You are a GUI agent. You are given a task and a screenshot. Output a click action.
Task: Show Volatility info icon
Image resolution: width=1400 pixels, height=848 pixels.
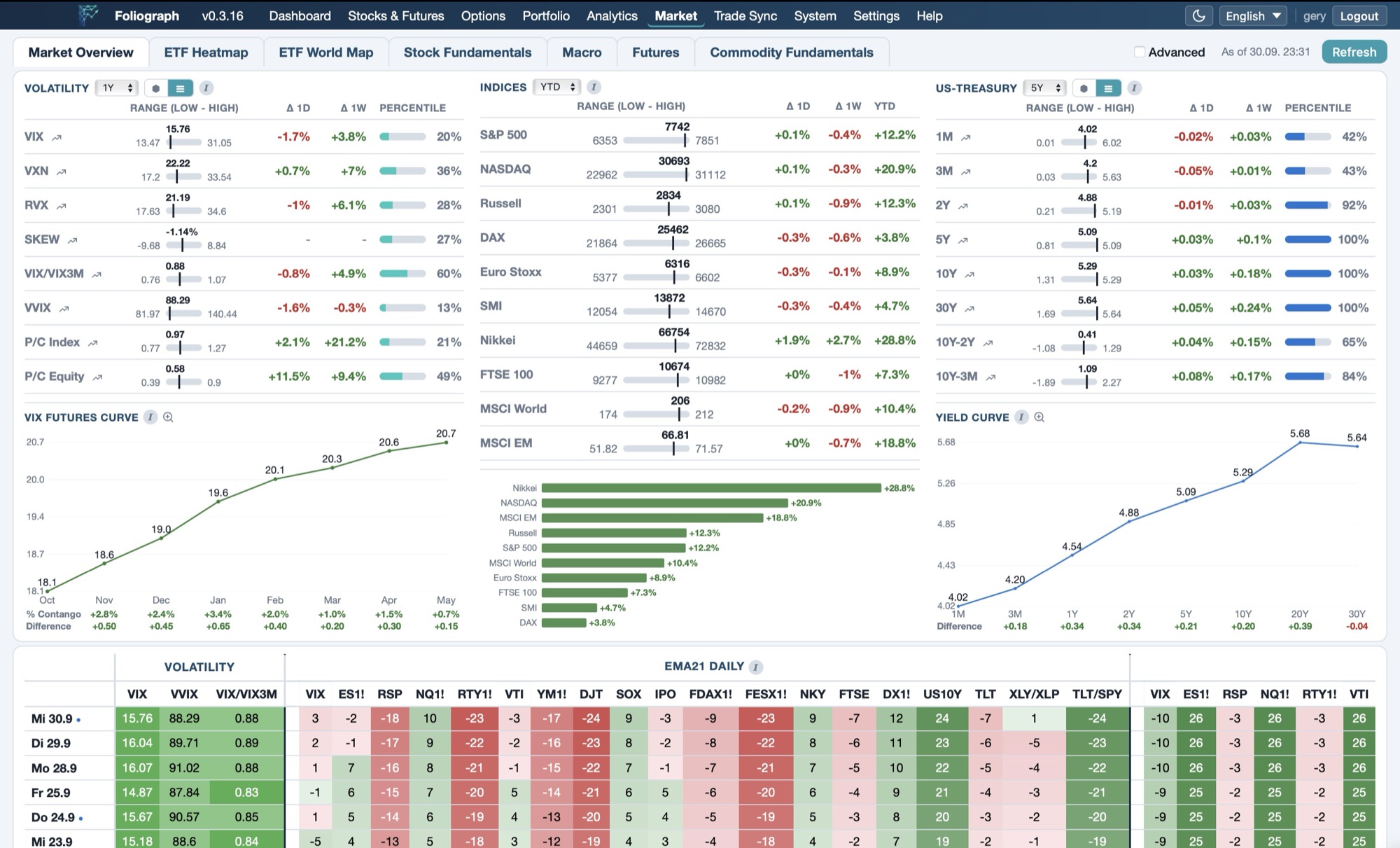click(206, 88)
